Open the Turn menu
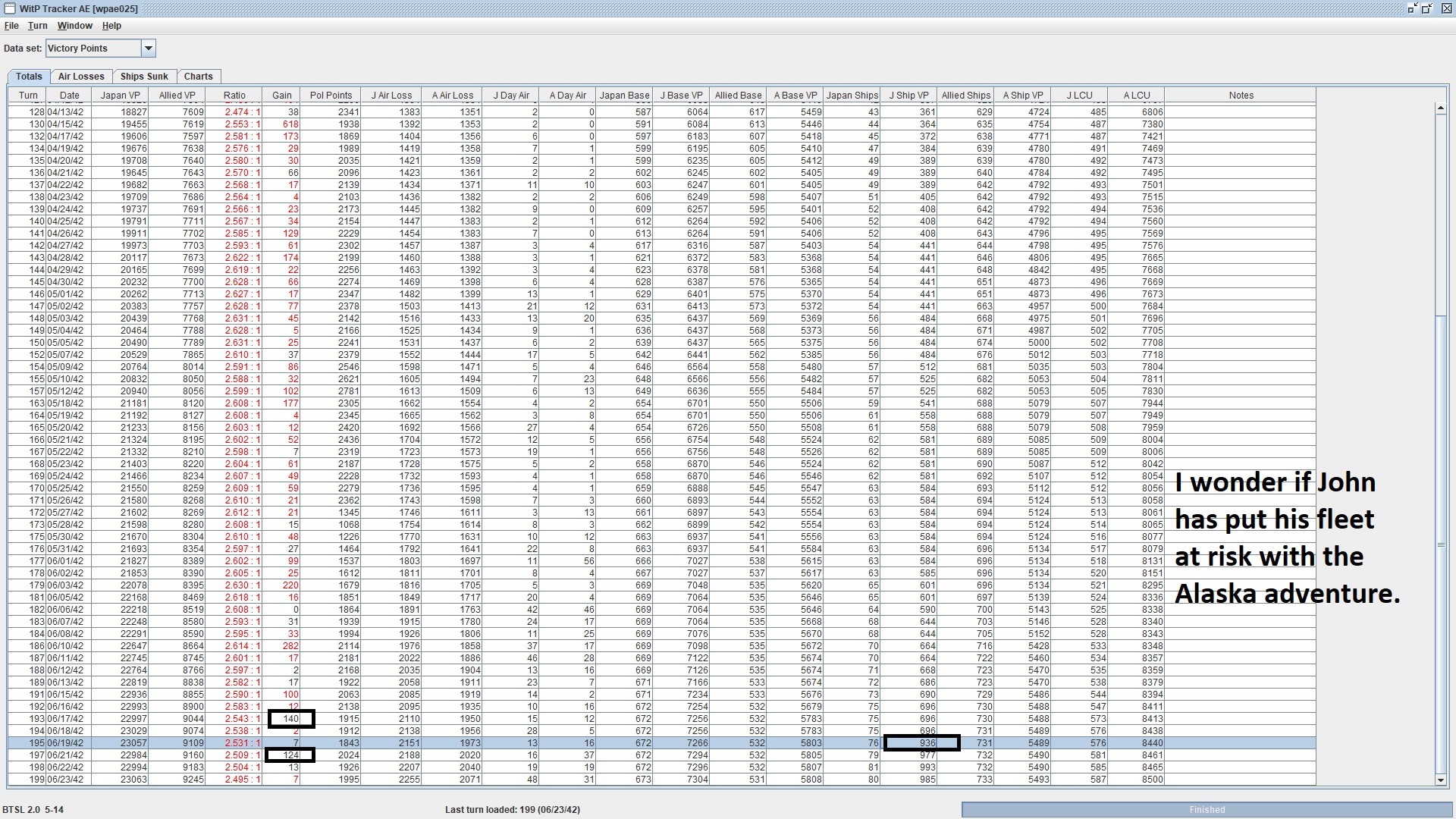The image size is (1456, 819). point(38,26)
